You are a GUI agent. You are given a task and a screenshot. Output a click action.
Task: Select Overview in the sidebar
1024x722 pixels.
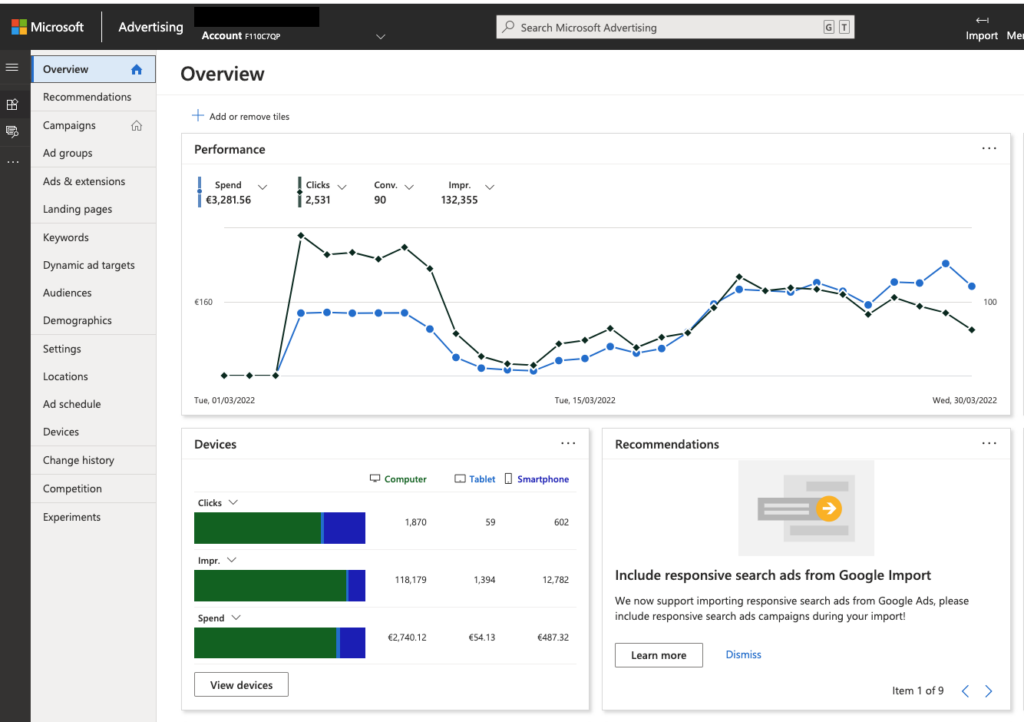(x=93, y=69)
